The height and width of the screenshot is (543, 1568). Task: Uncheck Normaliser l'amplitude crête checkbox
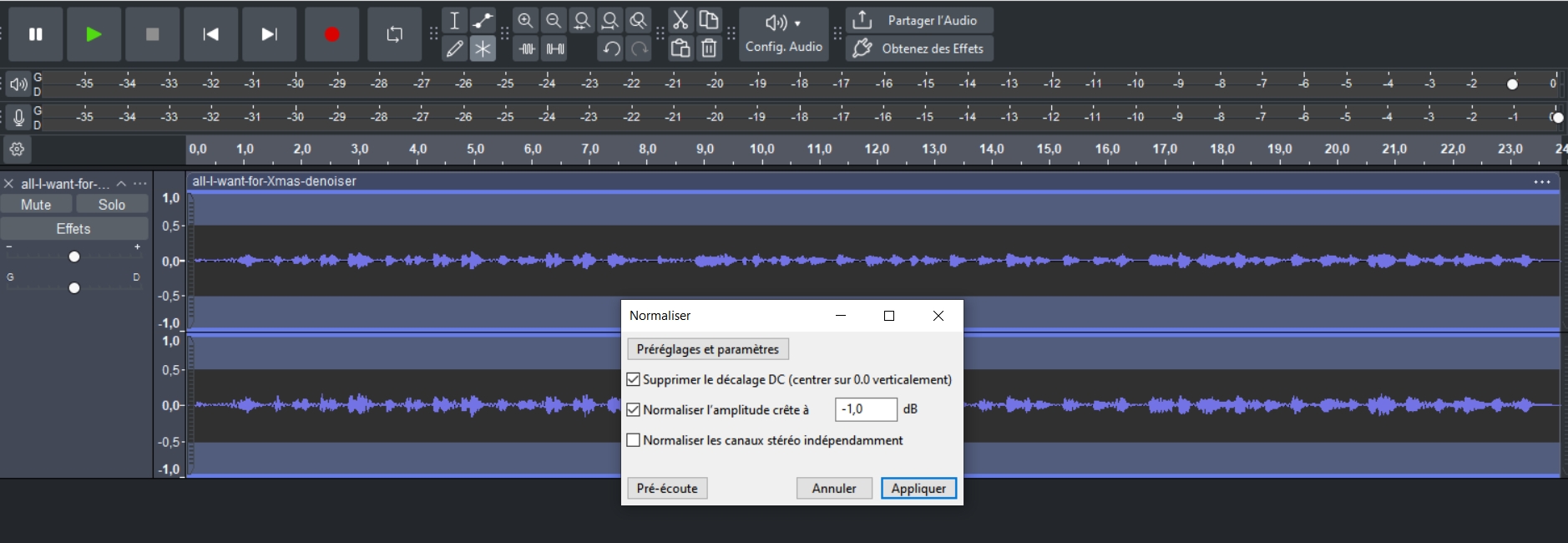[634, 409]
